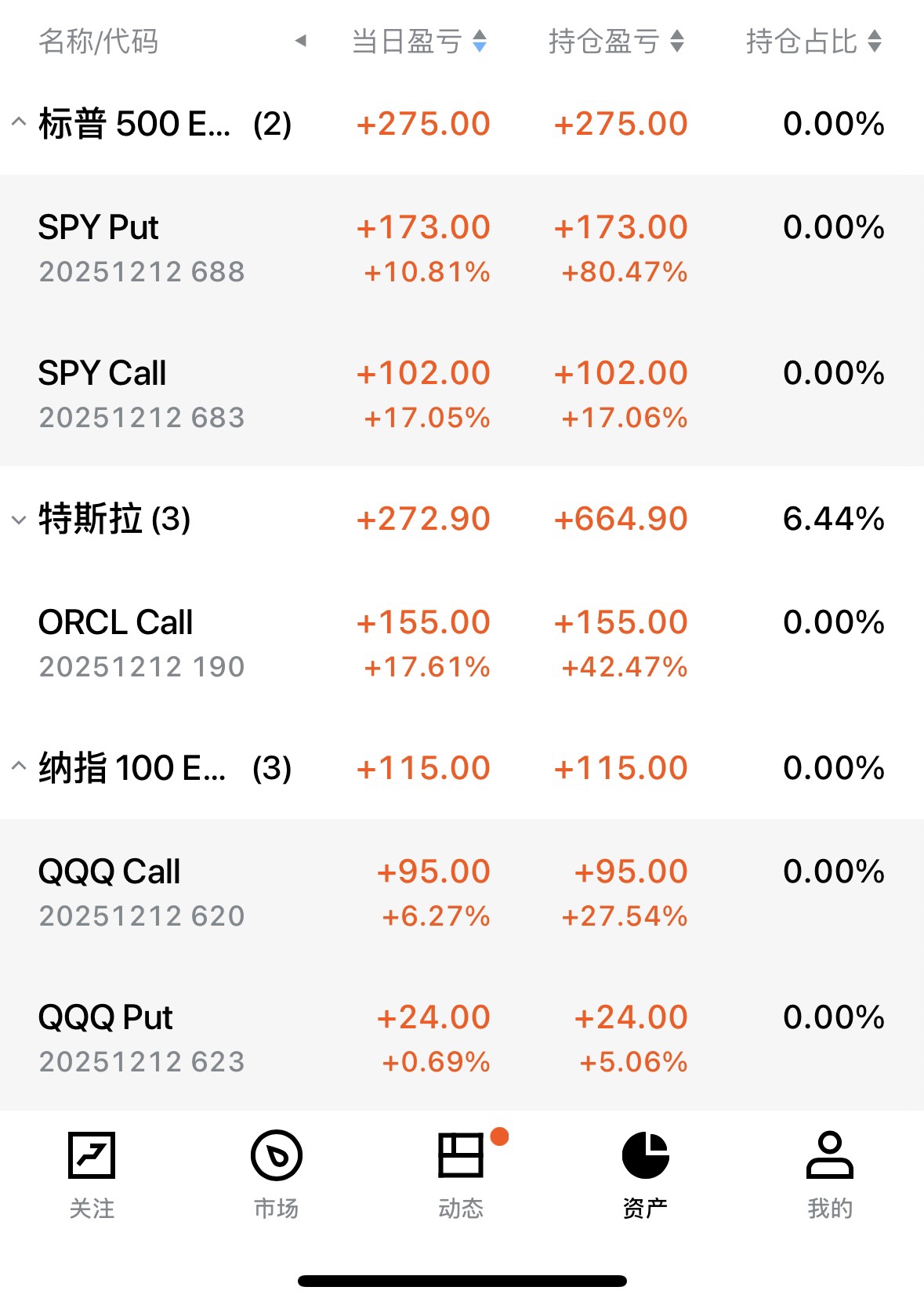This screenshot has height=1305, width=924.
Task: Open the QQQ Put 20251212 623 position
Action: pos(141,1038)
